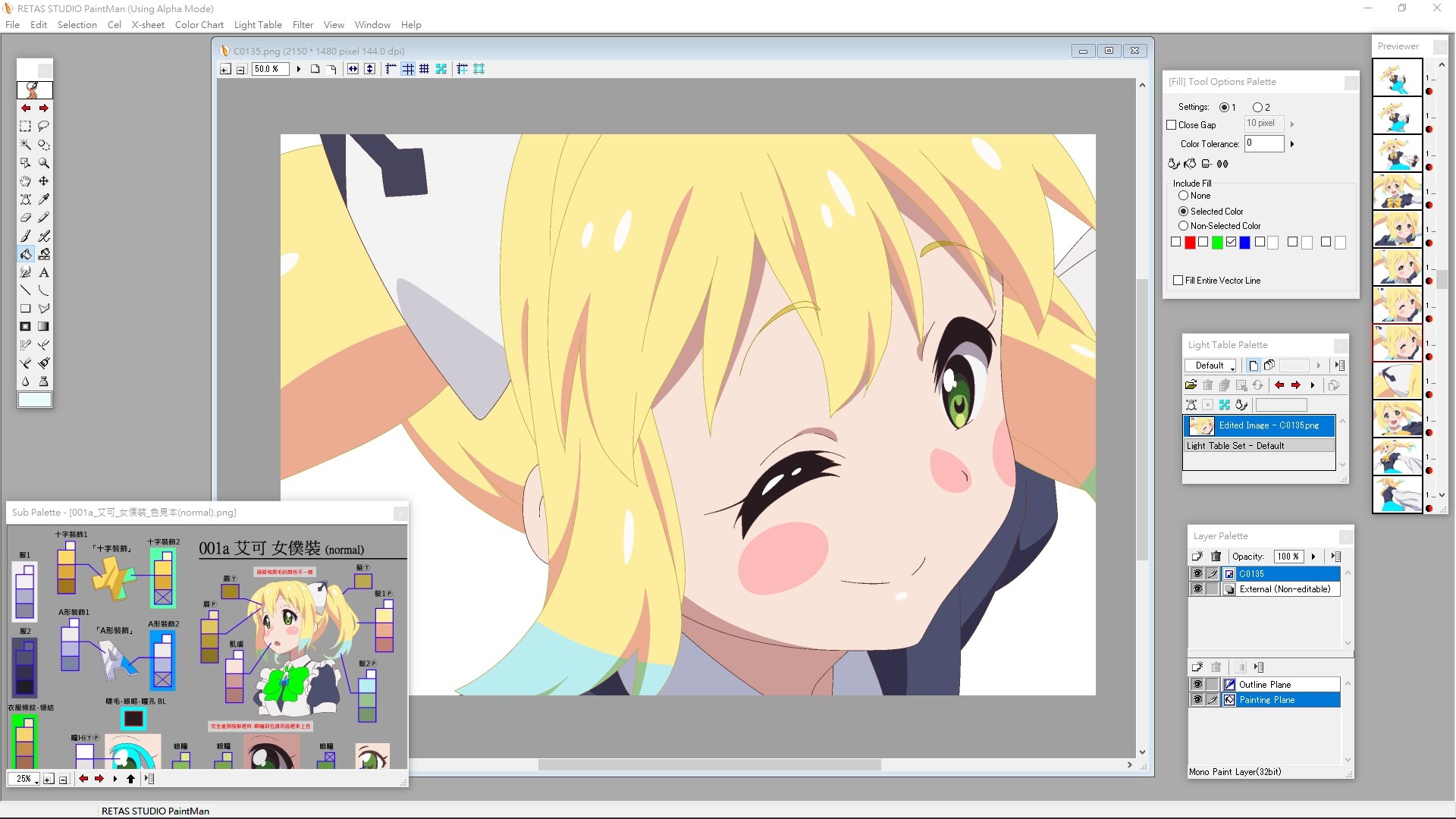Open the Light Table menu
Viewport: 1456px width, 819px height.
pos(258,25)
